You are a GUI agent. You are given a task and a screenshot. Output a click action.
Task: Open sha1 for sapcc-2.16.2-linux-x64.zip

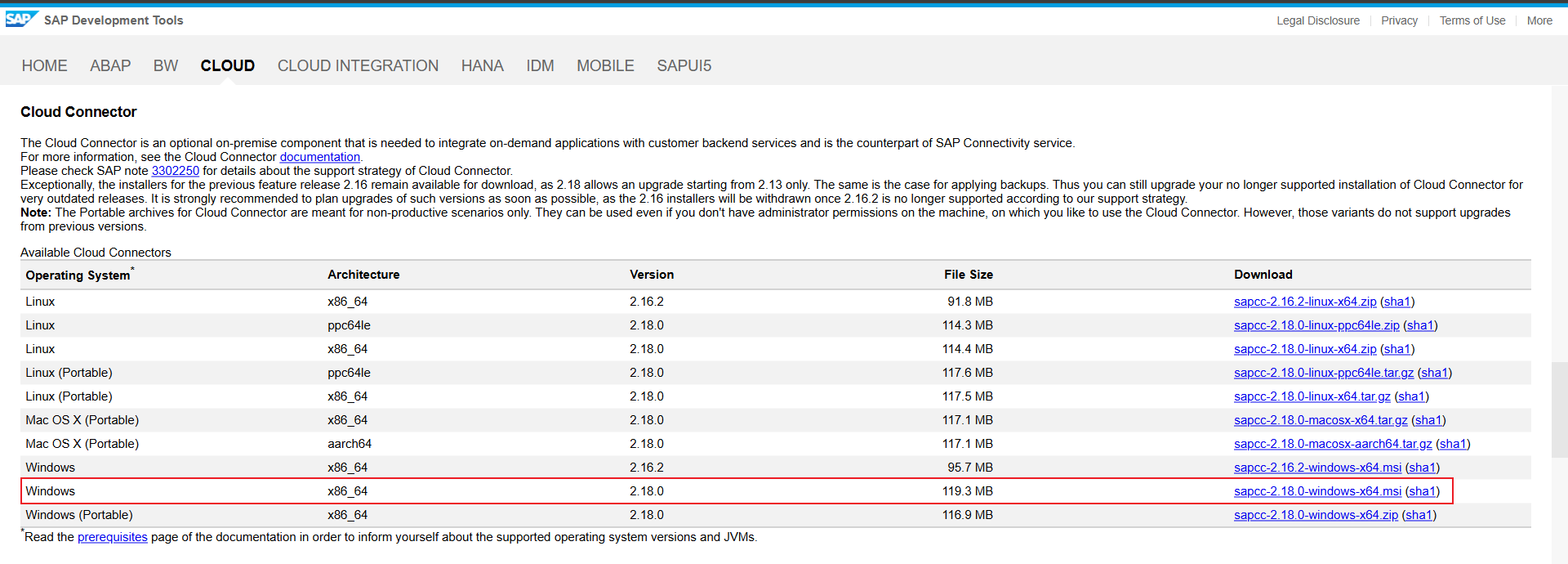[1397, 302]
